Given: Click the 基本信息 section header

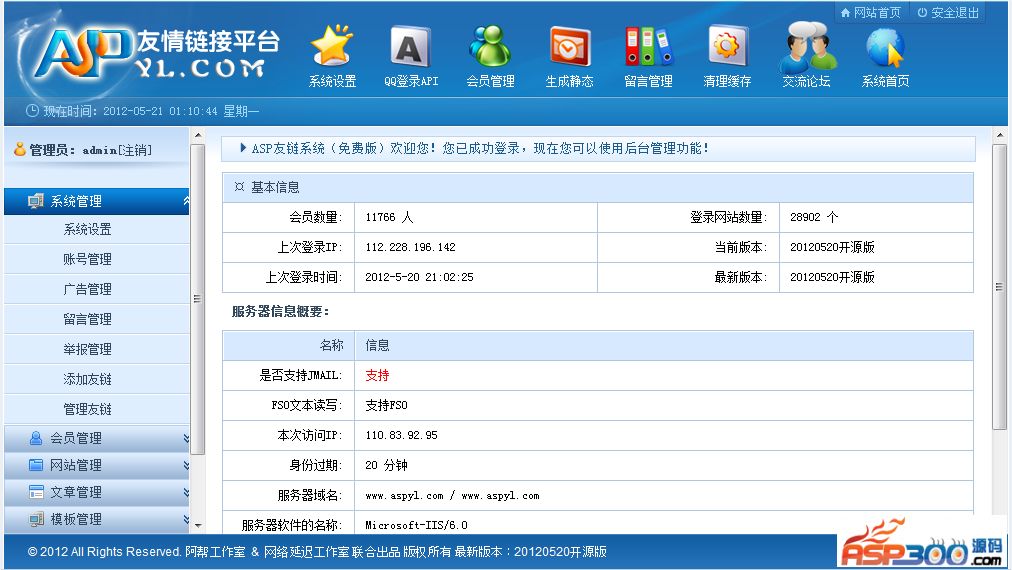Looking at the screenshot, I should [x=598, y=187].
